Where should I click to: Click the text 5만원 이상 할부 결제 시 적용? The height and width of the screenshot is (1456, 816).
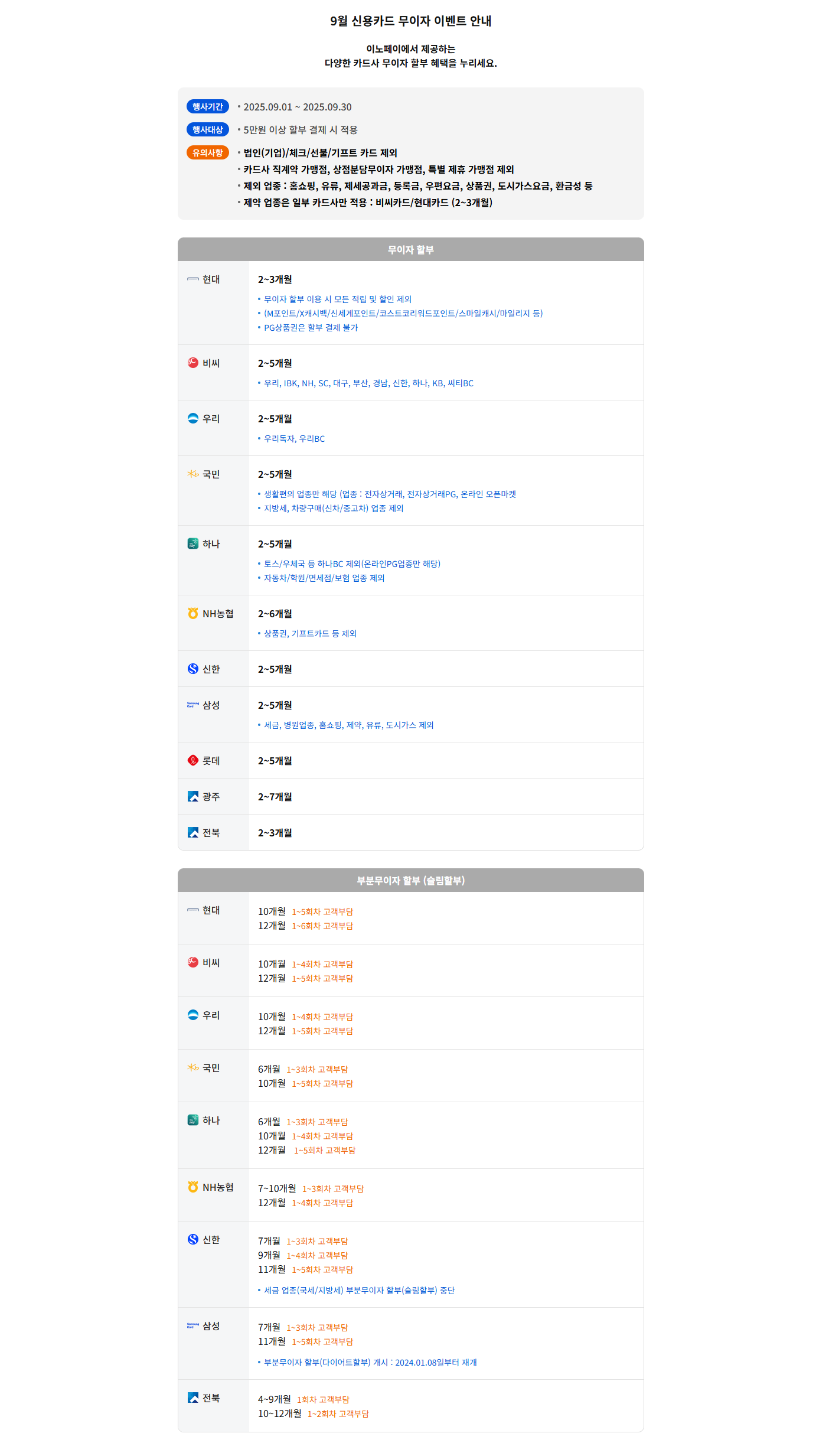click(x=301, y=130)
